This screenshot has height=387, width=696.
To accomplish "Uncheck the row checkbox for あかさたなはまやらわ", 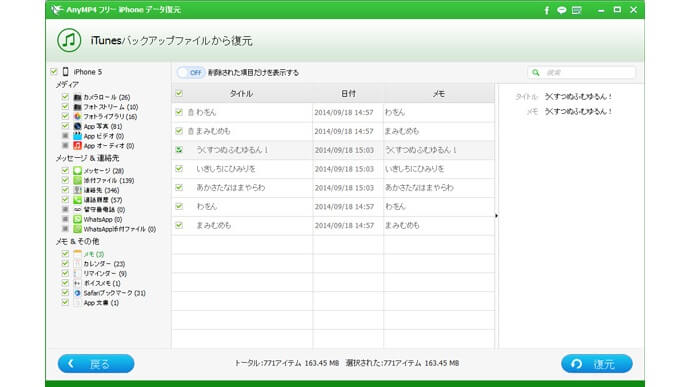I will (x=179, y=187).
